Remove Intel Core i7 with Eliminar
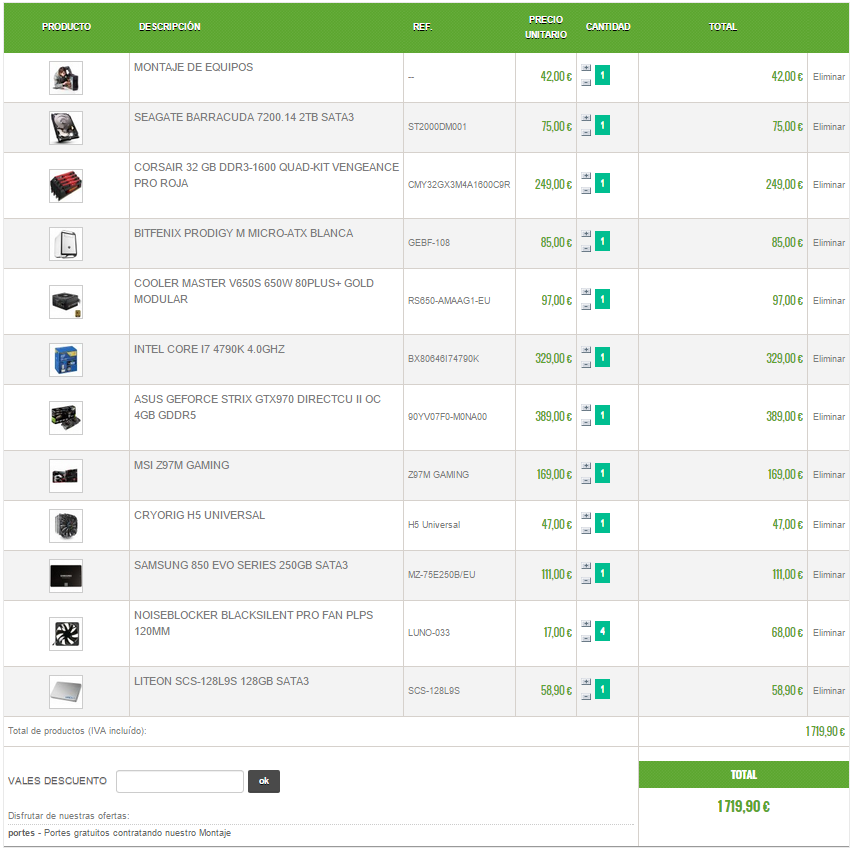The height and width of the screenshot is (850, 853). tap(829, 359)
